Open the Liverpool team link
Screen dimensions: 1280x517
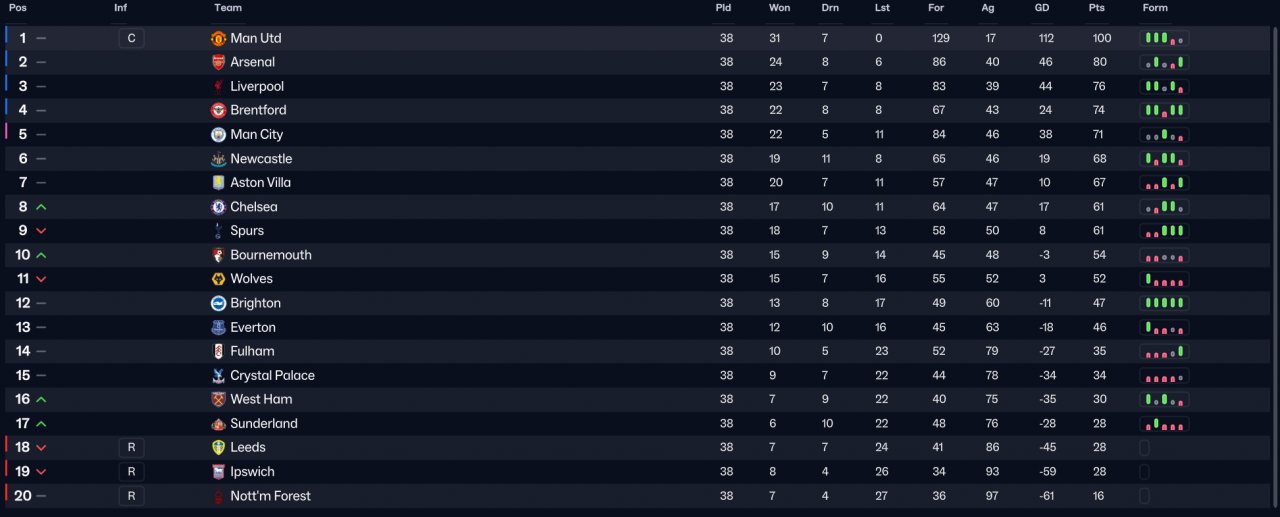coord(257,86)
